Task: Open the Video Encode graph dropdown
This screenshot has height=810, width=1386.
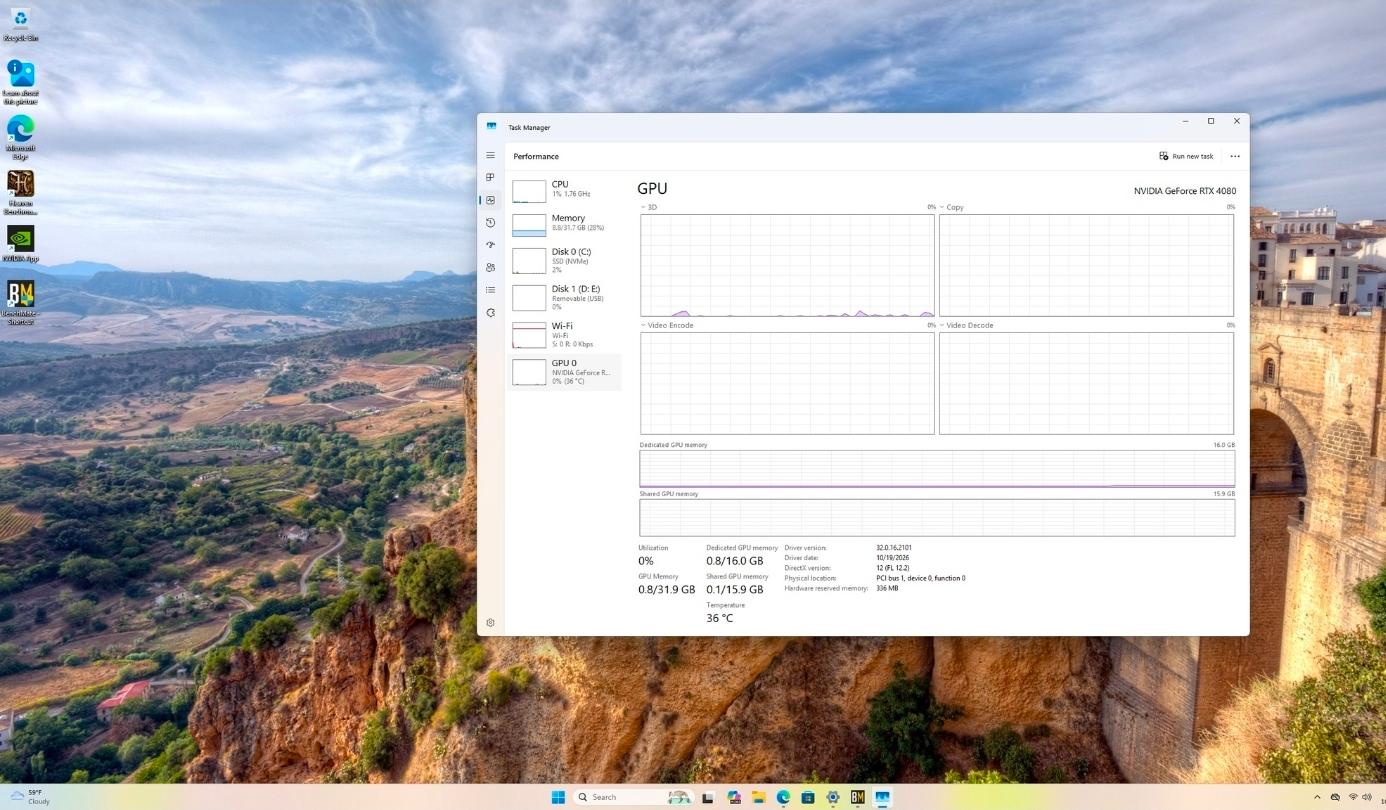Action: click(x=667, y=325)
